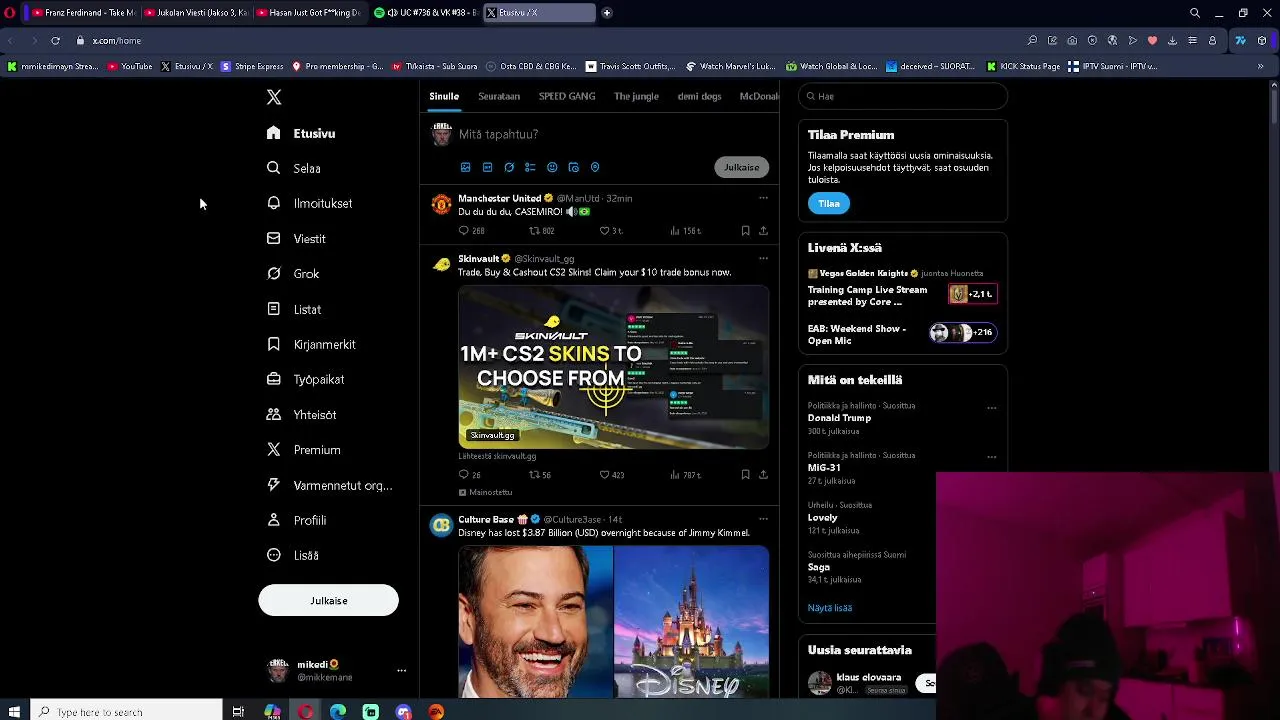Add a poll to the post
This screenshot has width=1280, height=720.
(530, 167)
